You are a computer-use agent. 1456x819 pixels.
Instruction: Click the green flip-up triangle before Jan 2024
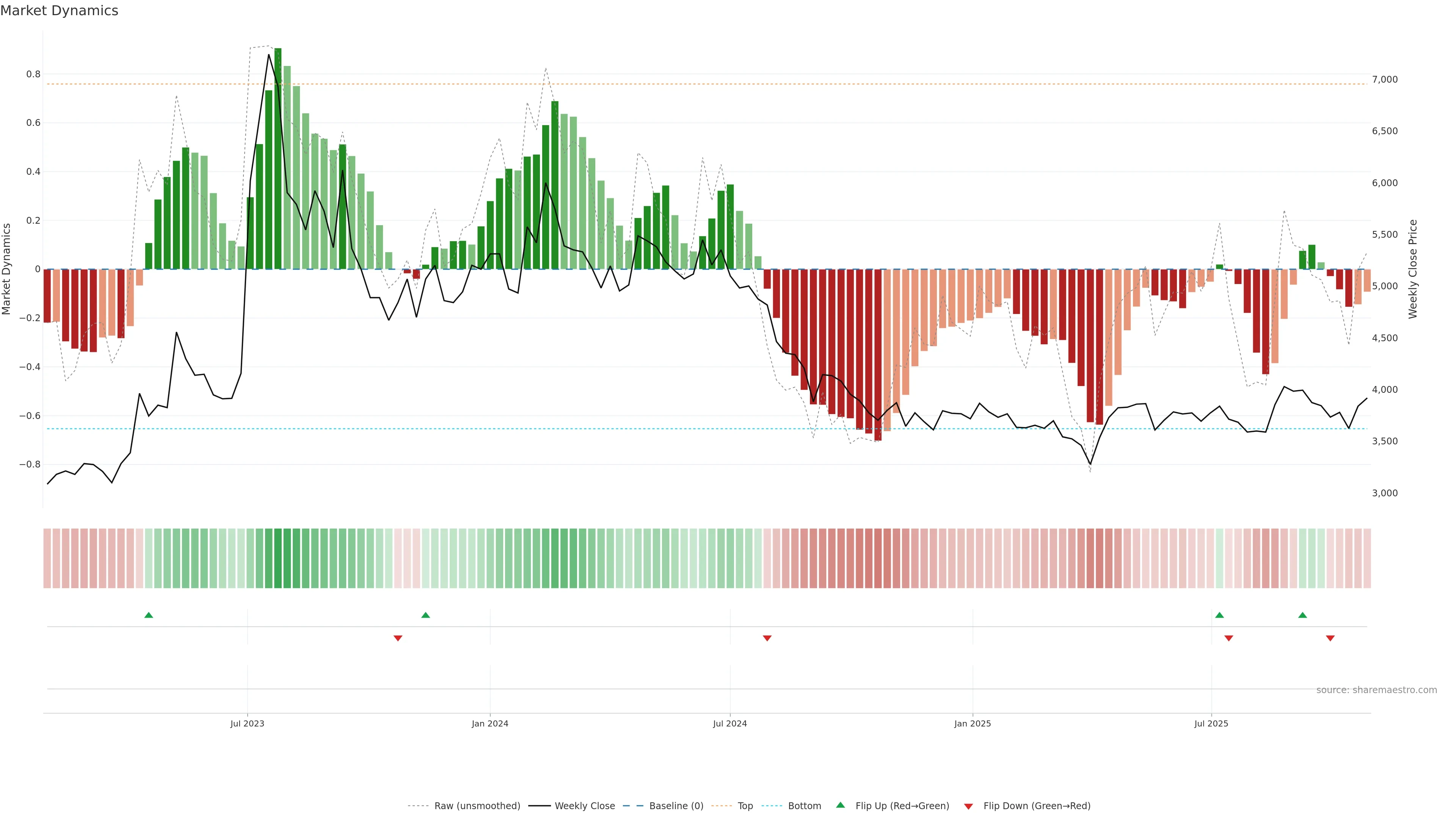[x=425, y=615]
